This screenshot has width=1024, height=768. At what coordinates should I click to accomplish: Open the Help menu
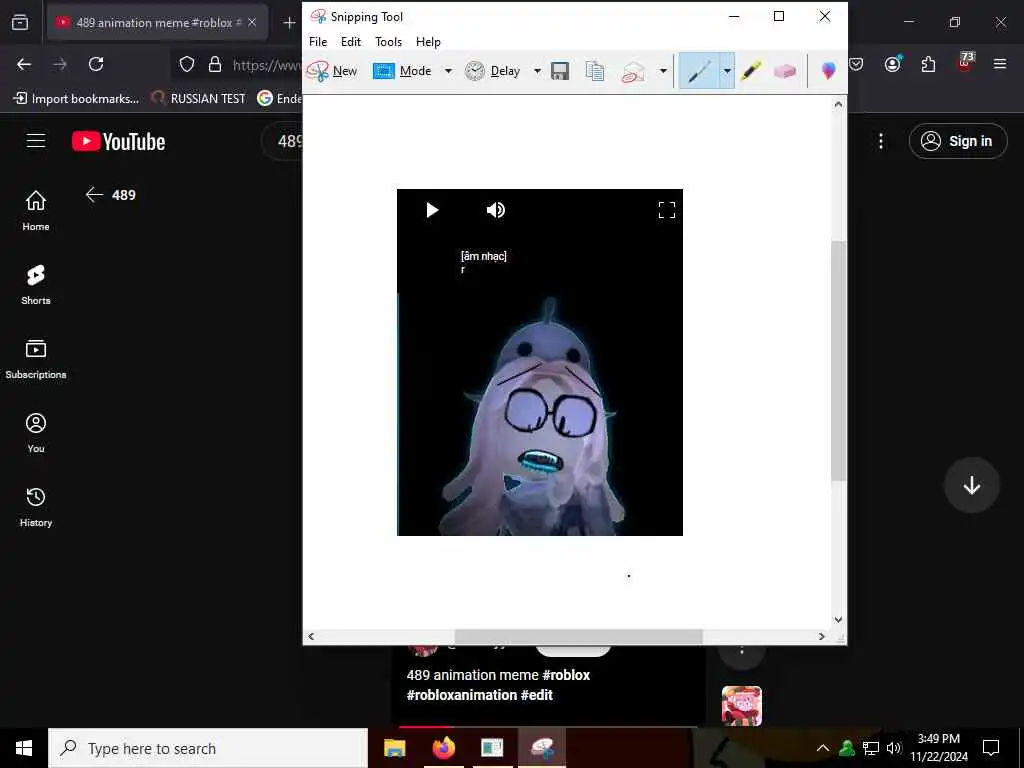tap(428, 42)
